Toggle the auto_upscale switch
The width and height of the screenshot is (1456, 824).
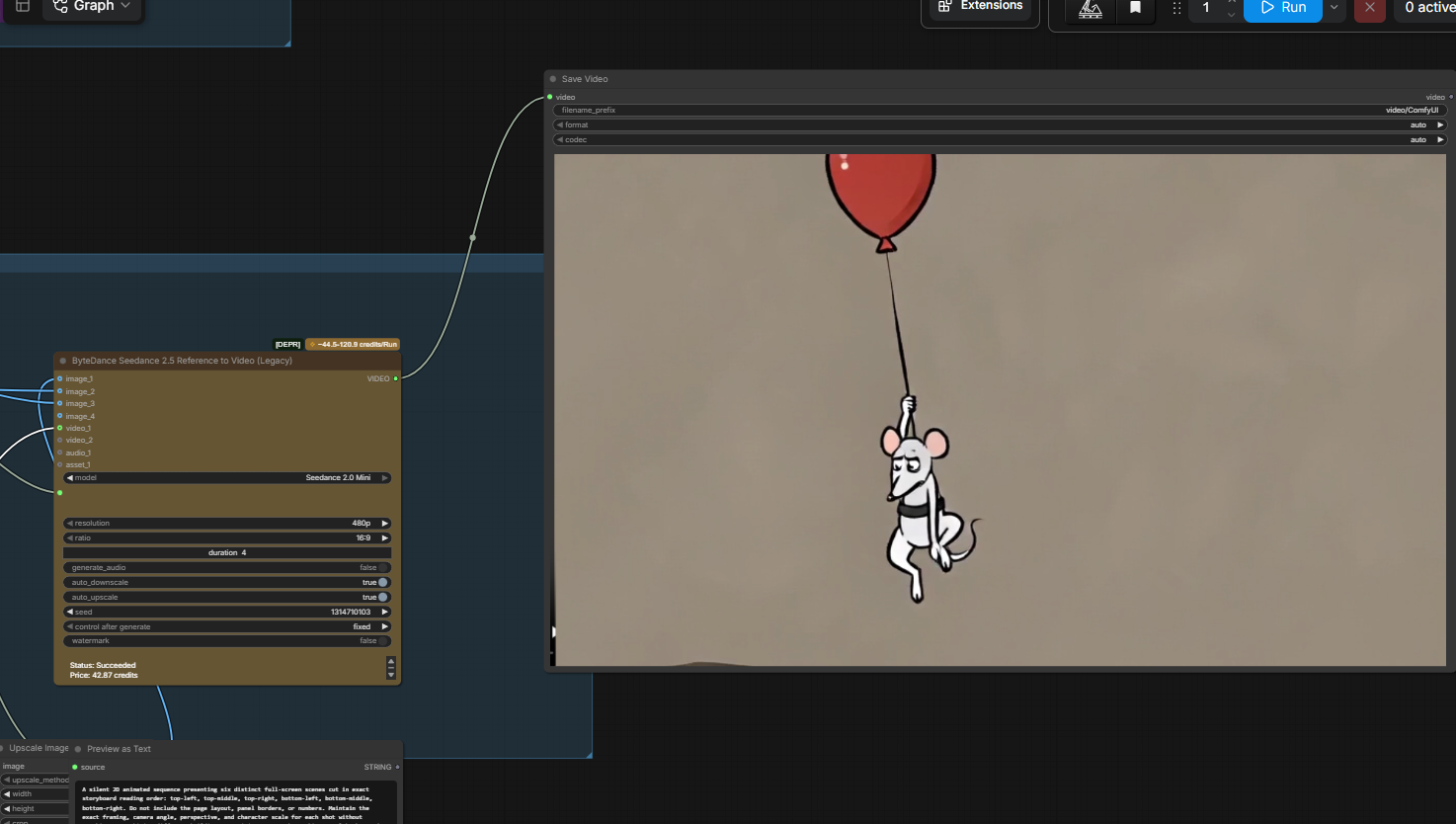point(383,598)
